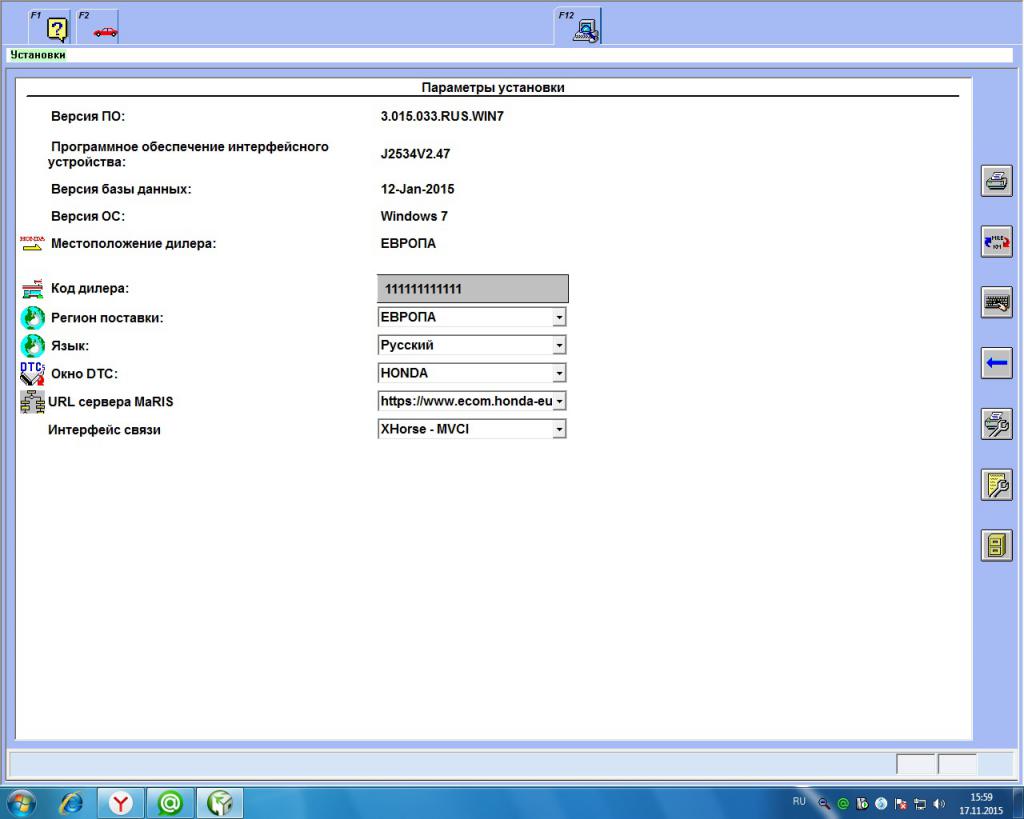The height and width of the screenshot is (819, 1024).
Task: Click the printer icon in right sidebar
Action: (x=996, y=182)
